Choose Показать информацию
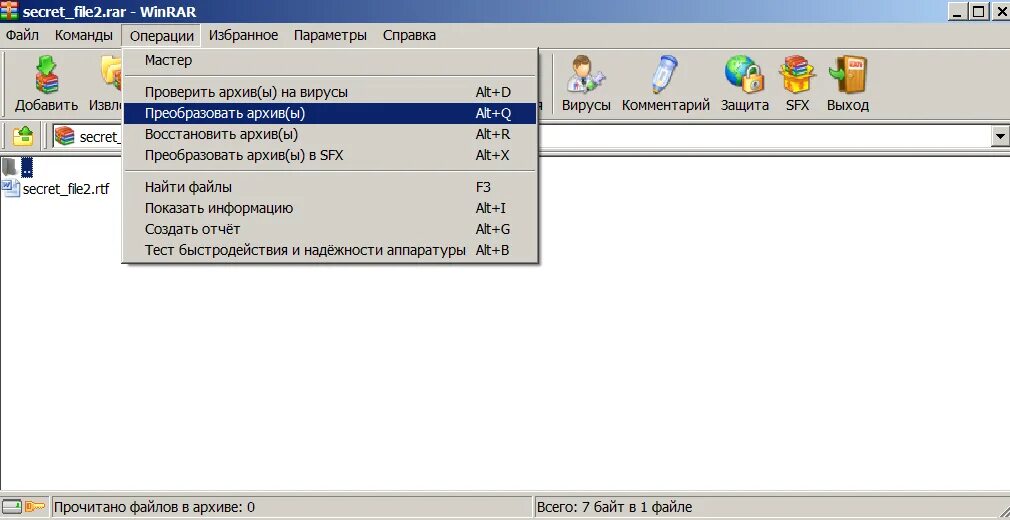 (x=330, y=208)
